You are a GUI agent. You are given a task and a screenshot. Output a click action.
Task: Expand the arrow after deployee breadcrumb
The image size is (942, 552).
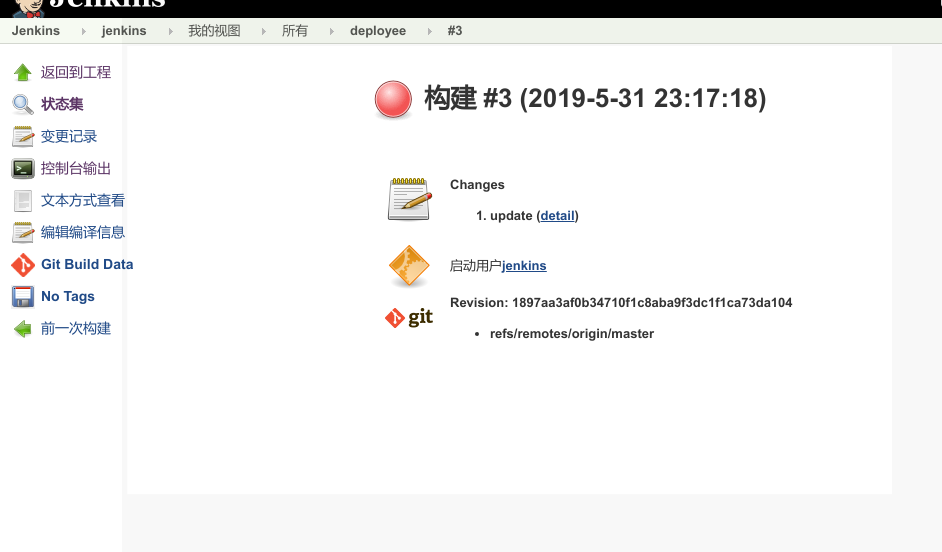tap(430, 31)
